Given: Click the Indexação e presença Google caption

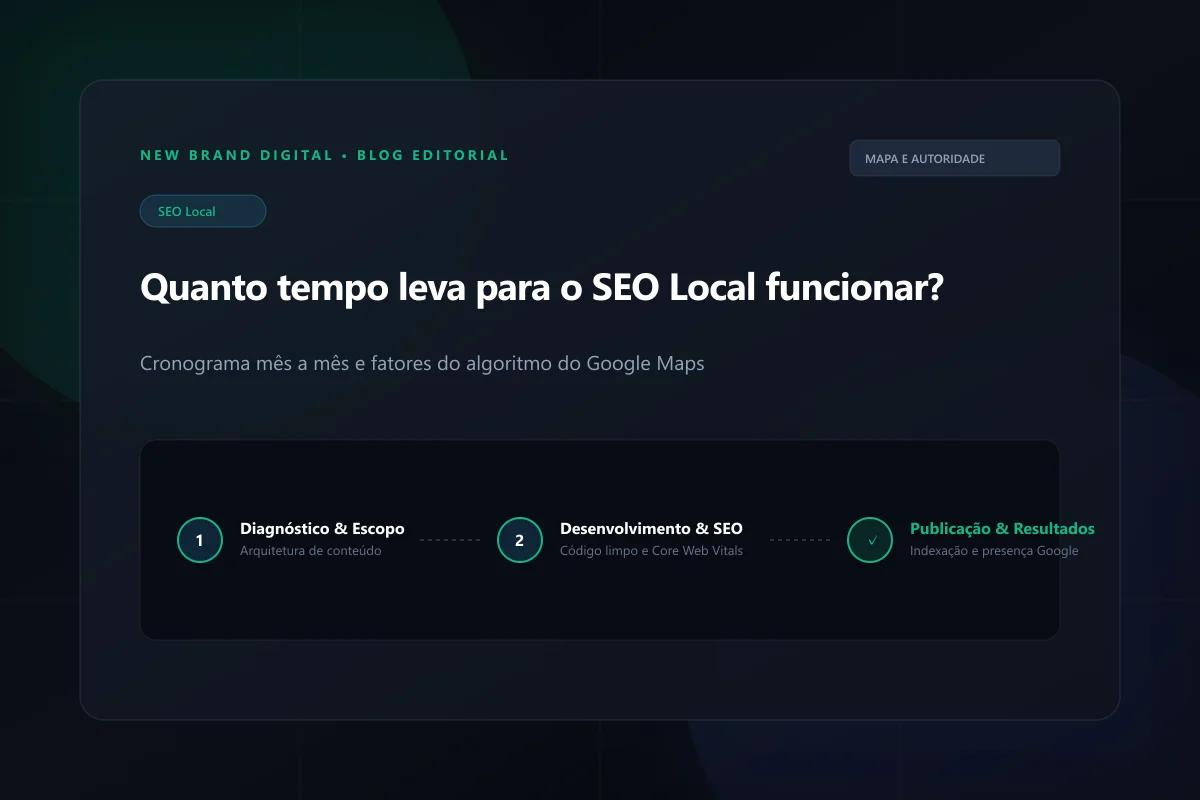Looking at the screenshot, I should [994, 550].
